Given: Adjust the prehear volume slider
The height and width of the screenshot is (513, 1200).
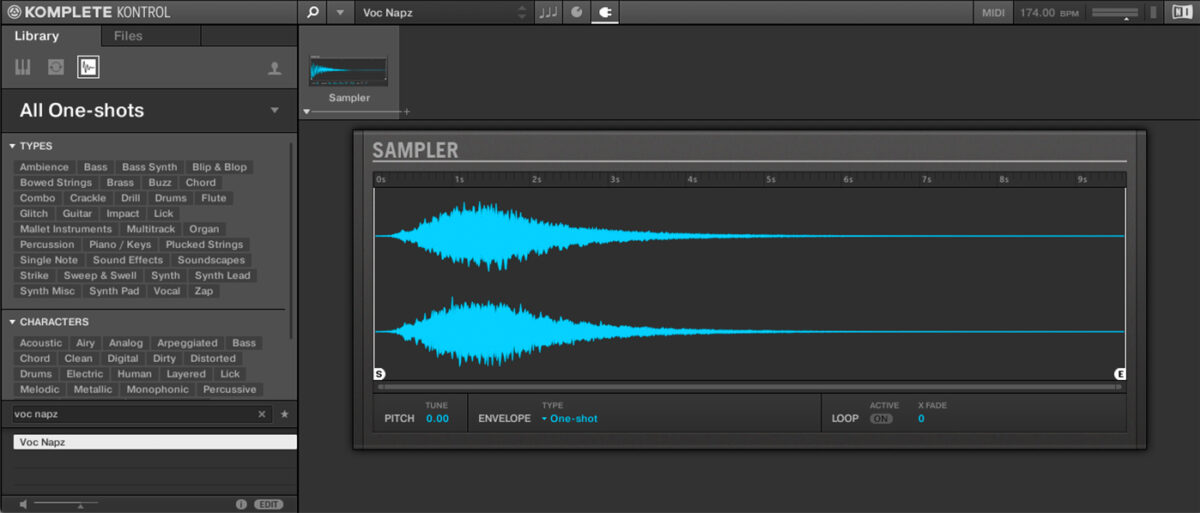Looking at the screenshot, I should point(66,504).
